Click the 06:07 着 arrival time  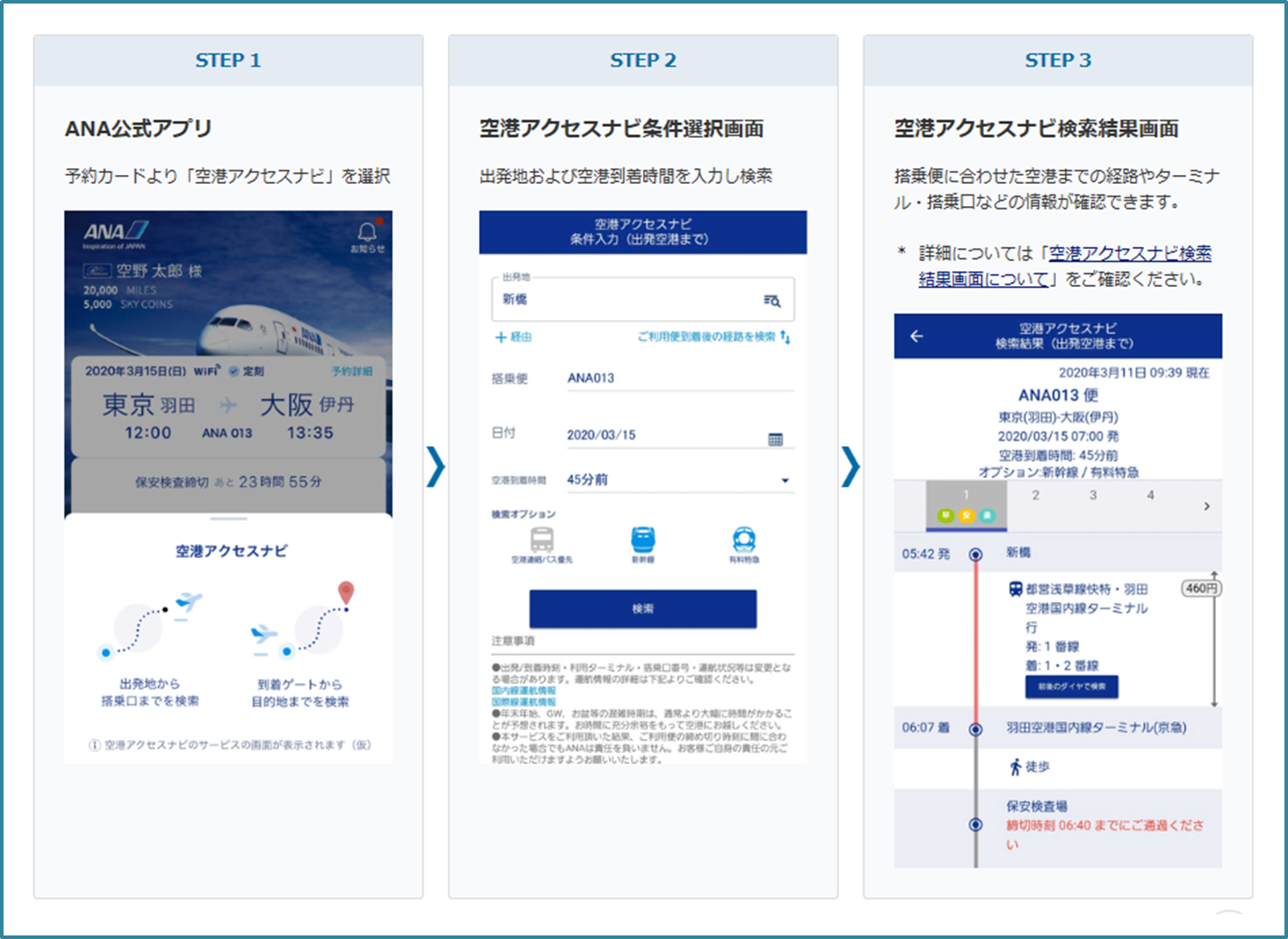926,728
